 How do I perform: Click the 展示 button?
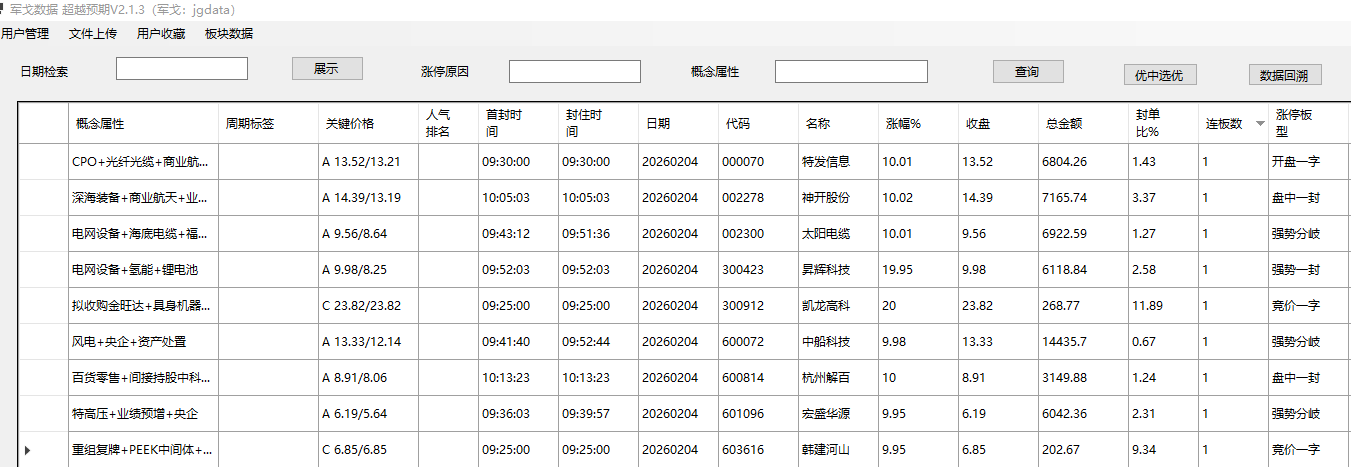point(327,69)
